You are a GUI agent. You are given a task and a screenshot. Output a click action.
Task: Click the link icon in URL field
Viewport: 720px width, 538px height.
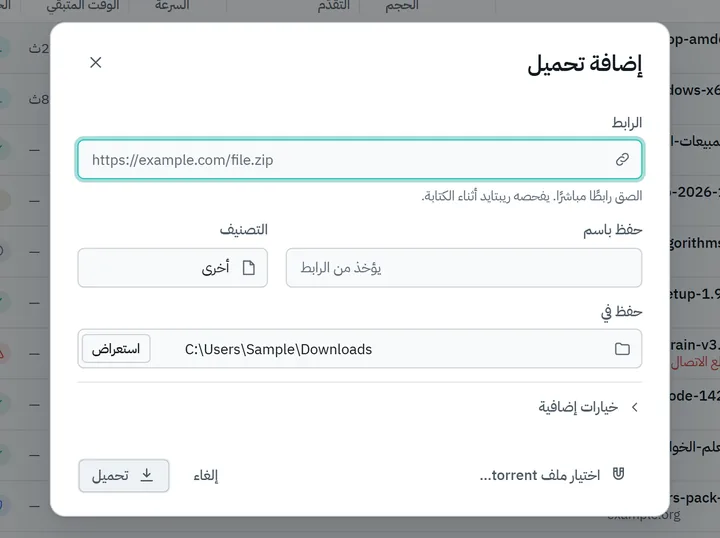pyautogui.click(x=622, y=159)
